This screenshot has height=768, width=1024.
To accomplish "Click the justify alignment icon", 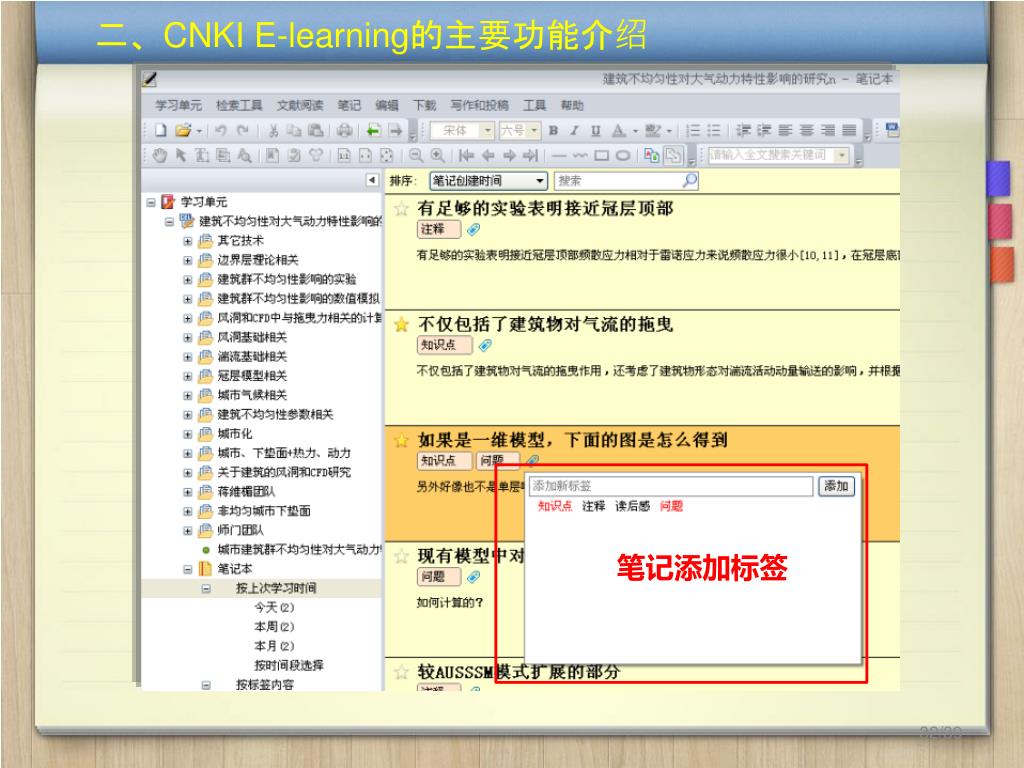I will click(x=849, y=131).
